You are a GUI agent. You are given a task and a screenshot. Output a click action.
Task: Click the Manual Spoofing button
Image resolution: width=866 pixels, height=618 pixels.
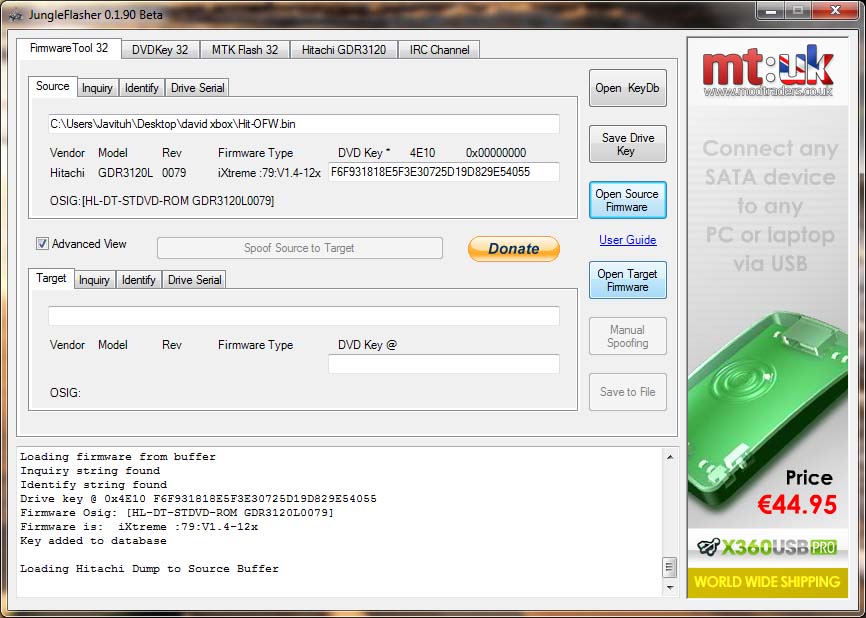coord(627,336)
